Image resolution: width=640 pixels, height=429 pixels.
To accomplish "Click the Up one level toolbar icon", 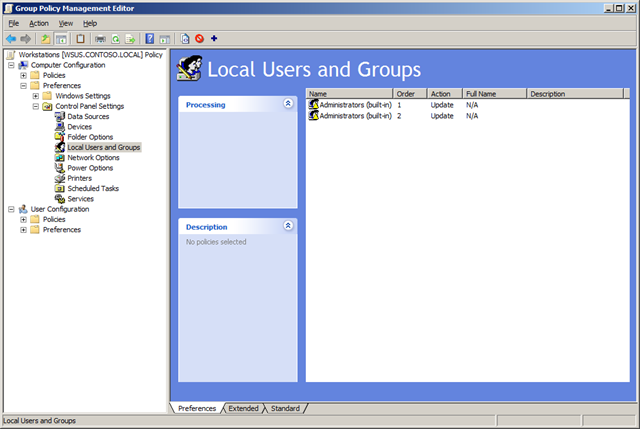I will coord(47,38).
